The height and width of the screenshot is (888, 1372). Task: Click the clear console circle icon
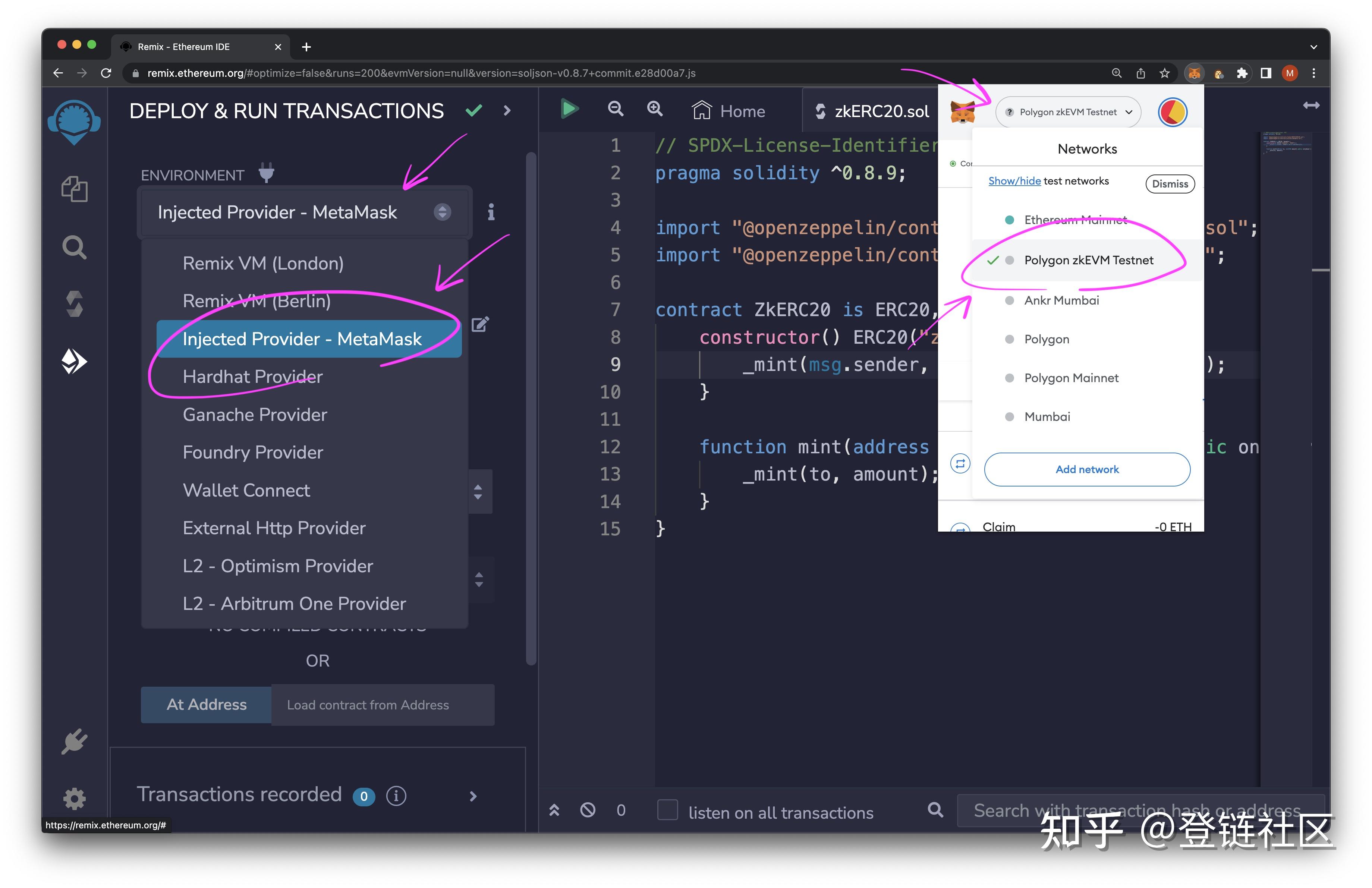click(x=588, y=810)
